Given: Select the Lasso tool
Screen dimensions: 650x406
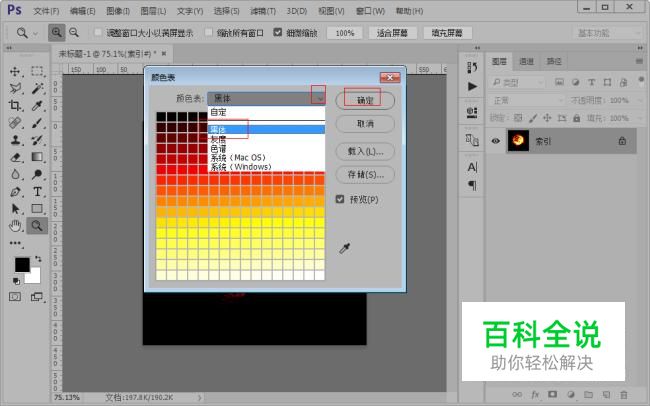Looking at the screenshot, I should point(15,88).
